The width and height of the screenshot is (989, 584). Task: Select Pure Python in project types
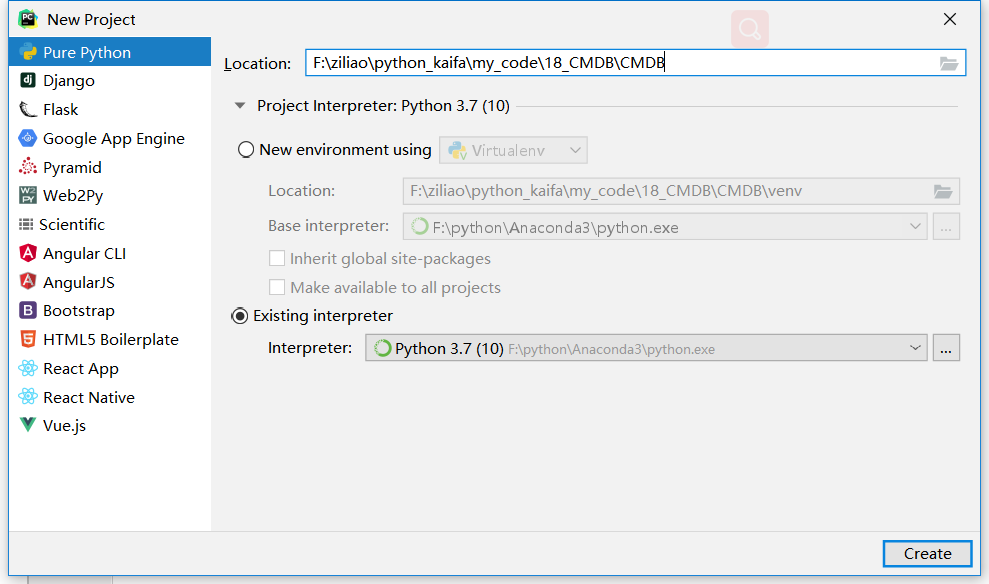pos(110,52)
